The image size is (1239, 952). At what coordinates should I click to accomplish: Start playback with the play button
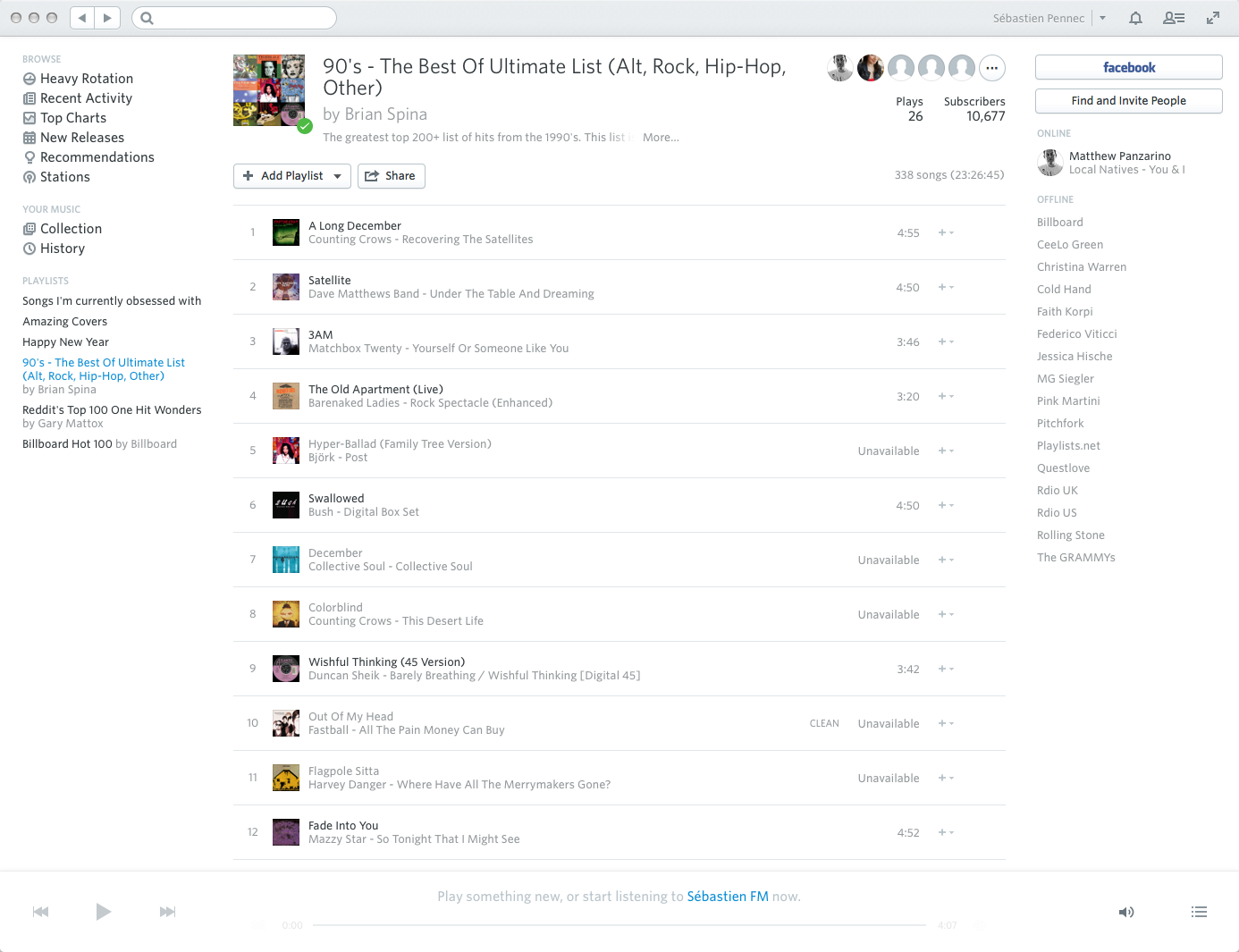pos(104,912)
